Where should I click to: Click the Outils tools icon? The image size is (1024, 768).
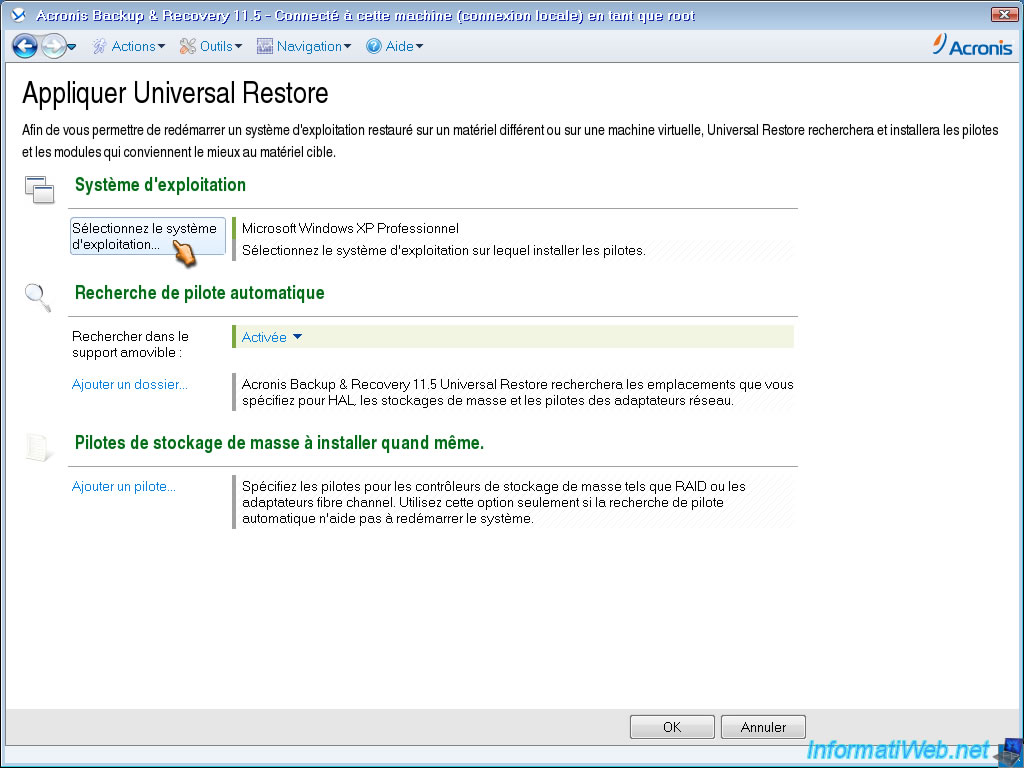click(x=187, y=46)
